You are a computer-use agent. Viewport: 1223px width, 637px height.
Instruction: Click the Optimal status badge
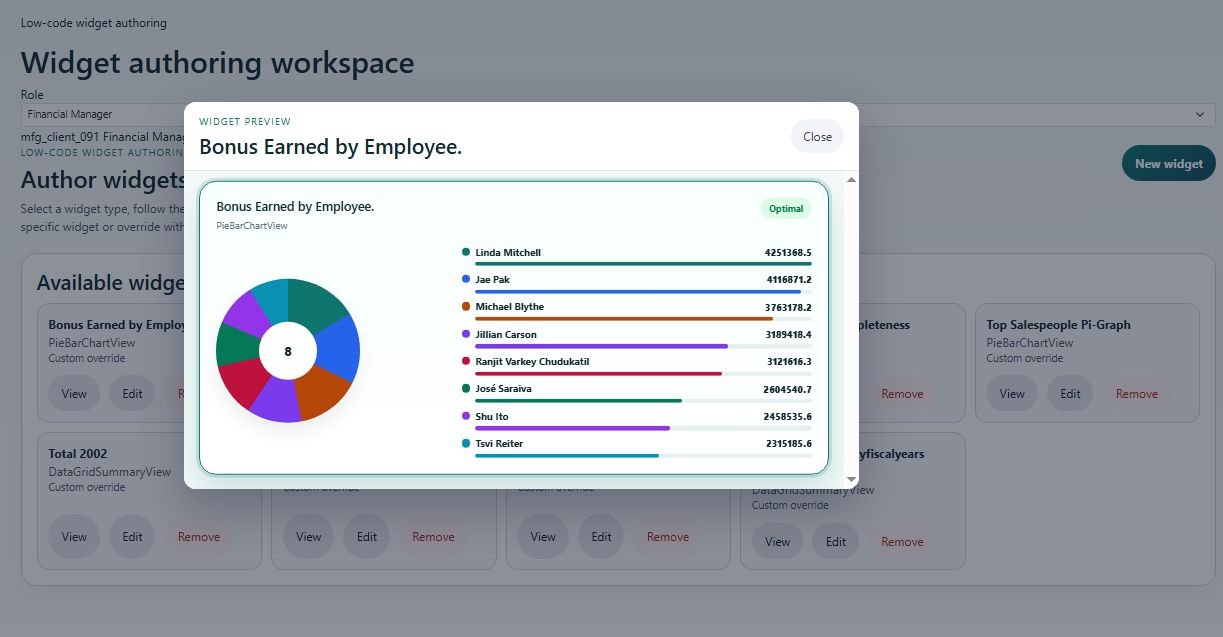786,208
